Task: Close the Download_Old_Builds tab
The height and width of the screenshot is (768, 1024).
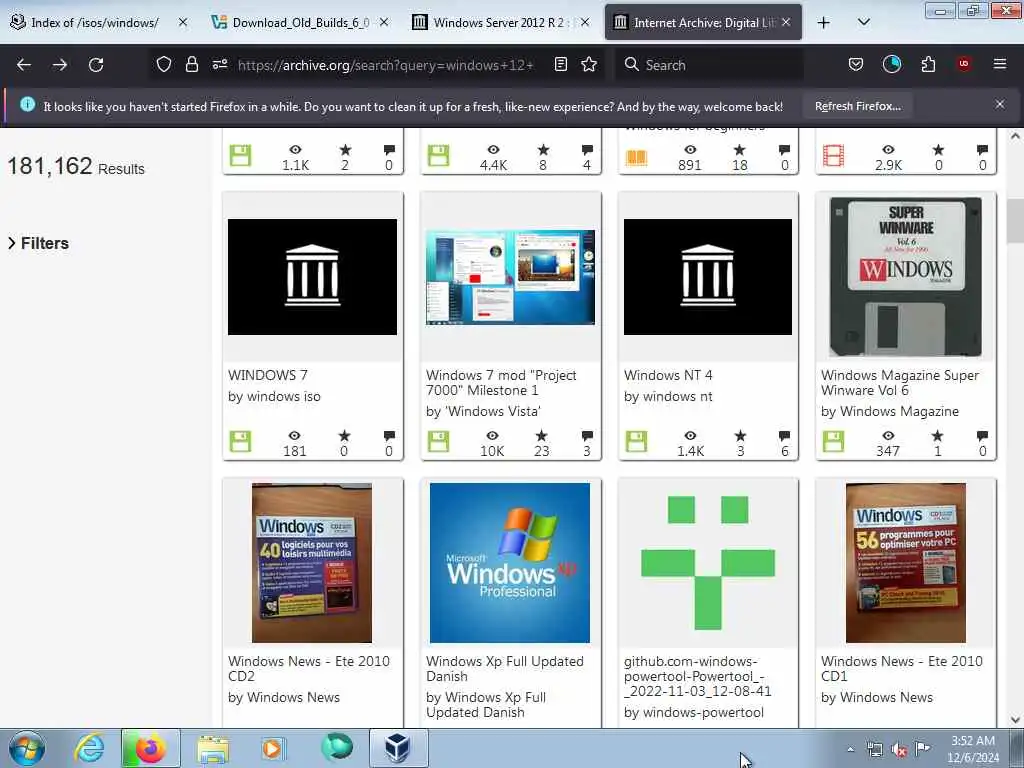Action: 384,23
